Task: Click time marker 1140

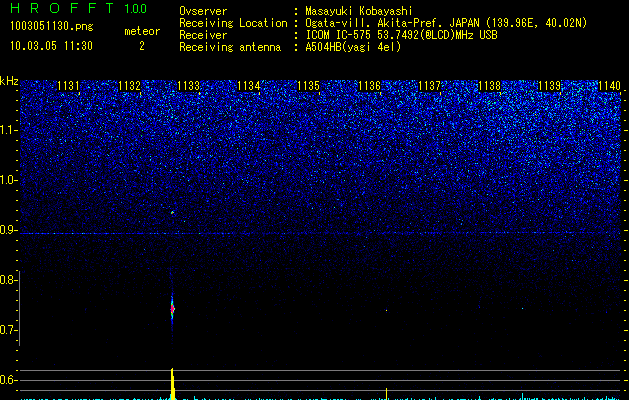Action: click(x=610, y=86)
